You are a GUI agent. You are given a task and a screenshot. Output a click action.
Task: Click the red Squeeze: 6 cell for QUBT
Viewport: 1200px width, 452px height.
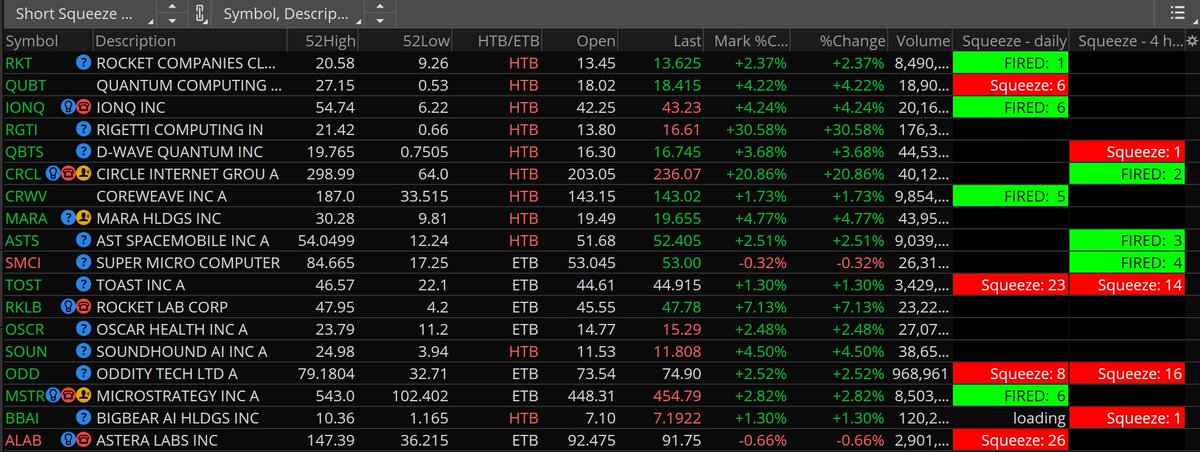1011,85
